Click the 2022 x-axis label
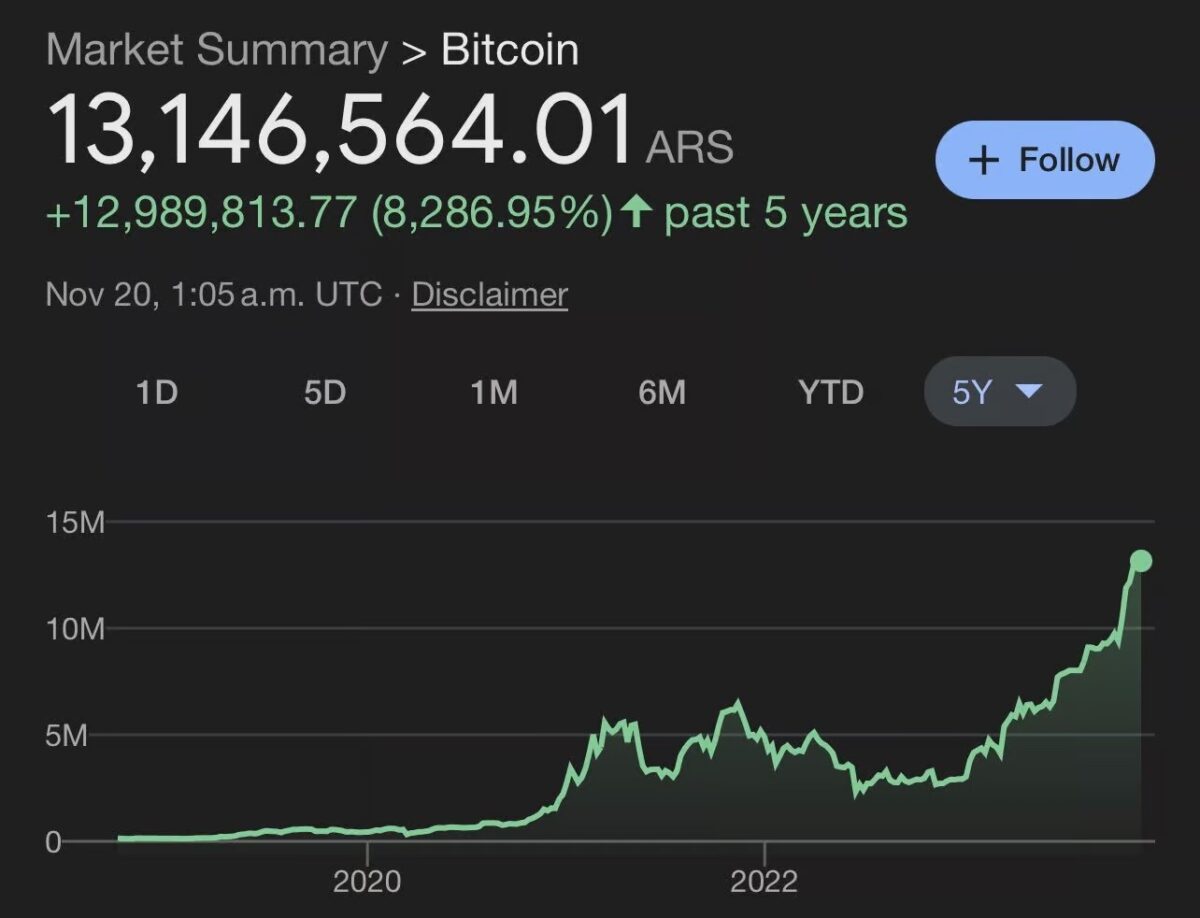The image size is (1200, 918). (764, 882)
